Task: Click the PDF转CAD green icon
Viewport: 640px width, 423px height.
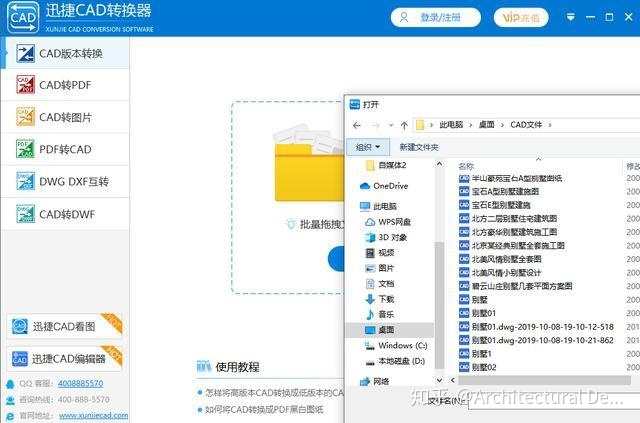Action: [x=25, y=149]
